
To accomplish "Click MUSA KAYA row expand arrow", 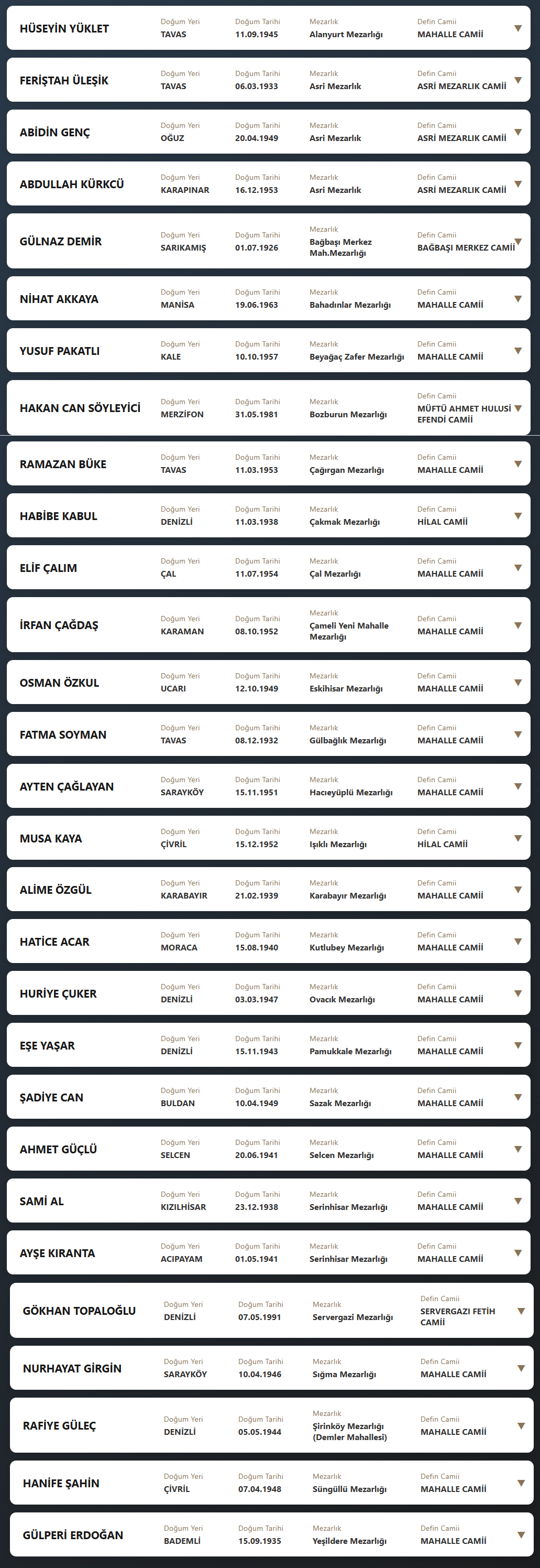I will (x=518, y=838).
